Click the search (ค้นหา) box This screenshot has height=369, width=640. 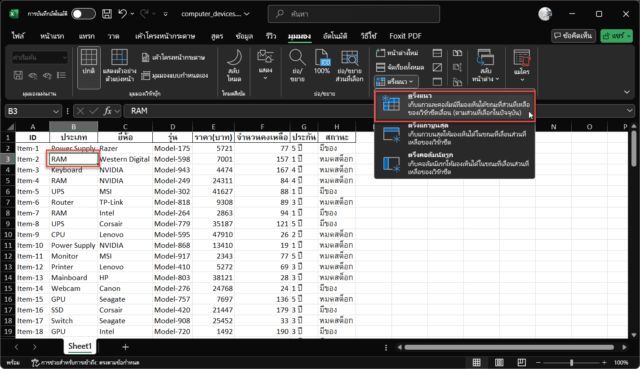[354, 14]
